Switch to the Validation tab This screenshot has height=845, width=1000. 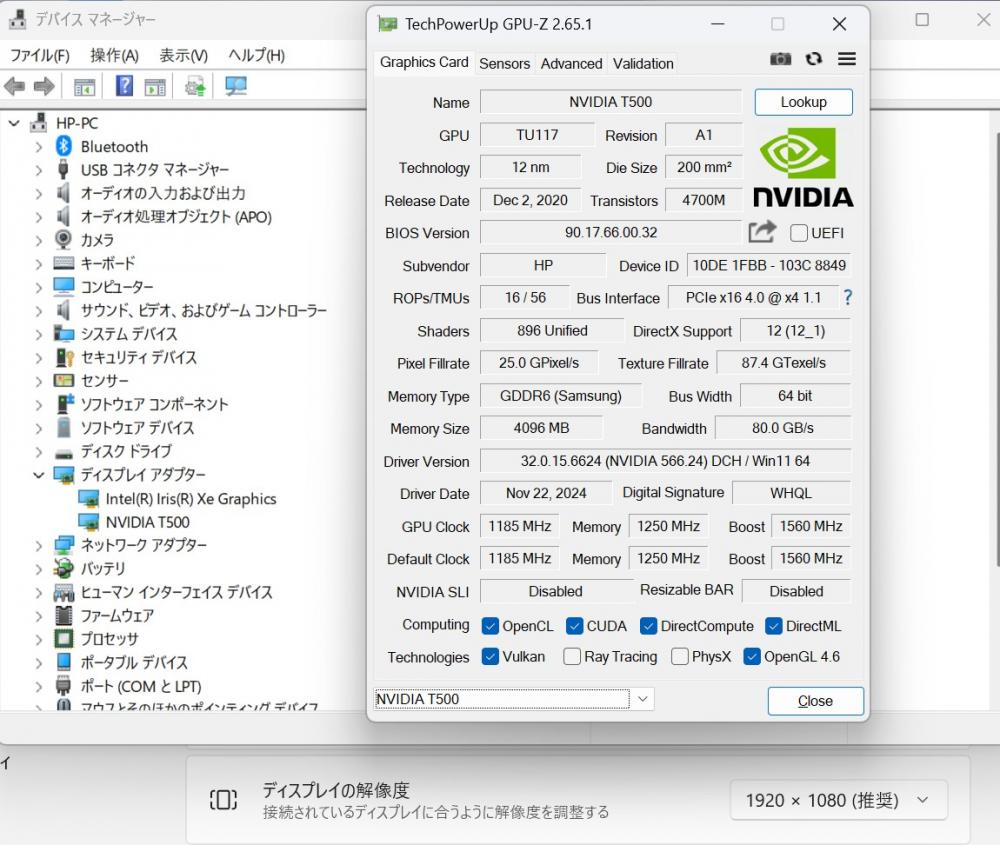coord(643,63)
